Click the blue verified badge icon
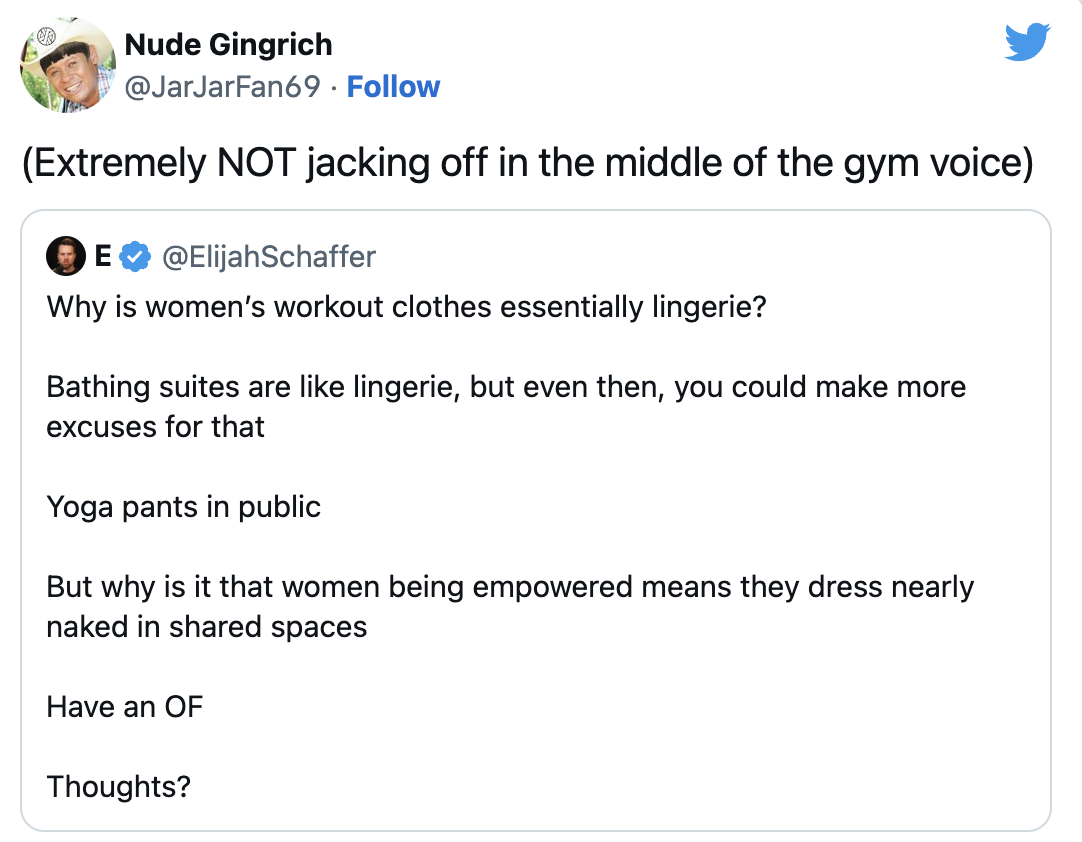The image size is (1082, 842). (x=135, y=257)
